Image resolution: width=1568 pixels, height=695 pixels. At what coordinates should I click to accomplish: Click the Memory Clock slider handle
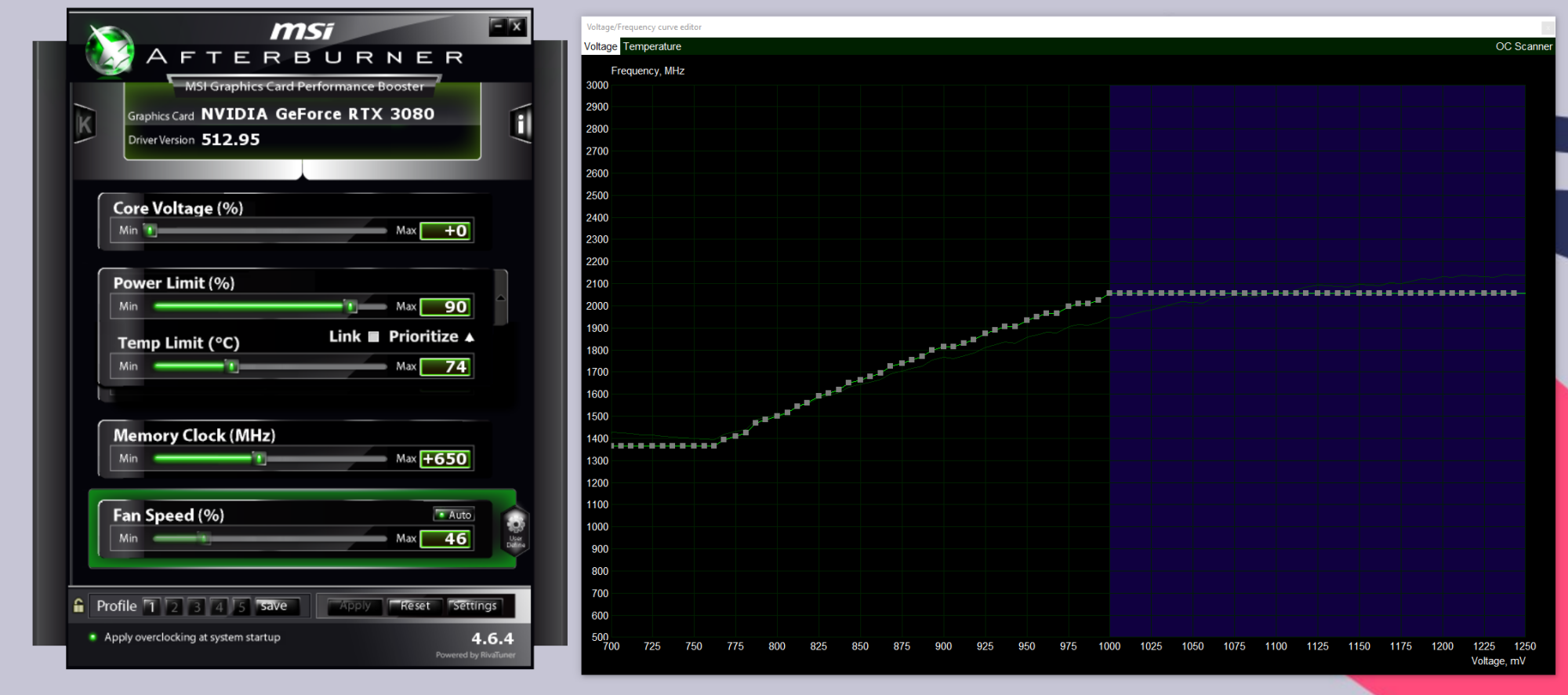point(260,459)
